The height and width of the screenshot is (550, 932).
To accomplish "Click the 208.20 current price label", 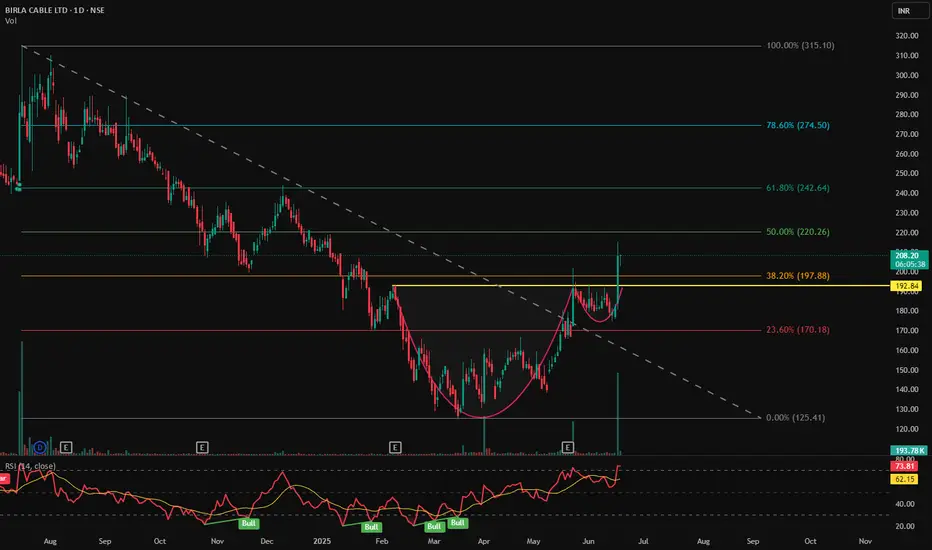I will (909, 260).
